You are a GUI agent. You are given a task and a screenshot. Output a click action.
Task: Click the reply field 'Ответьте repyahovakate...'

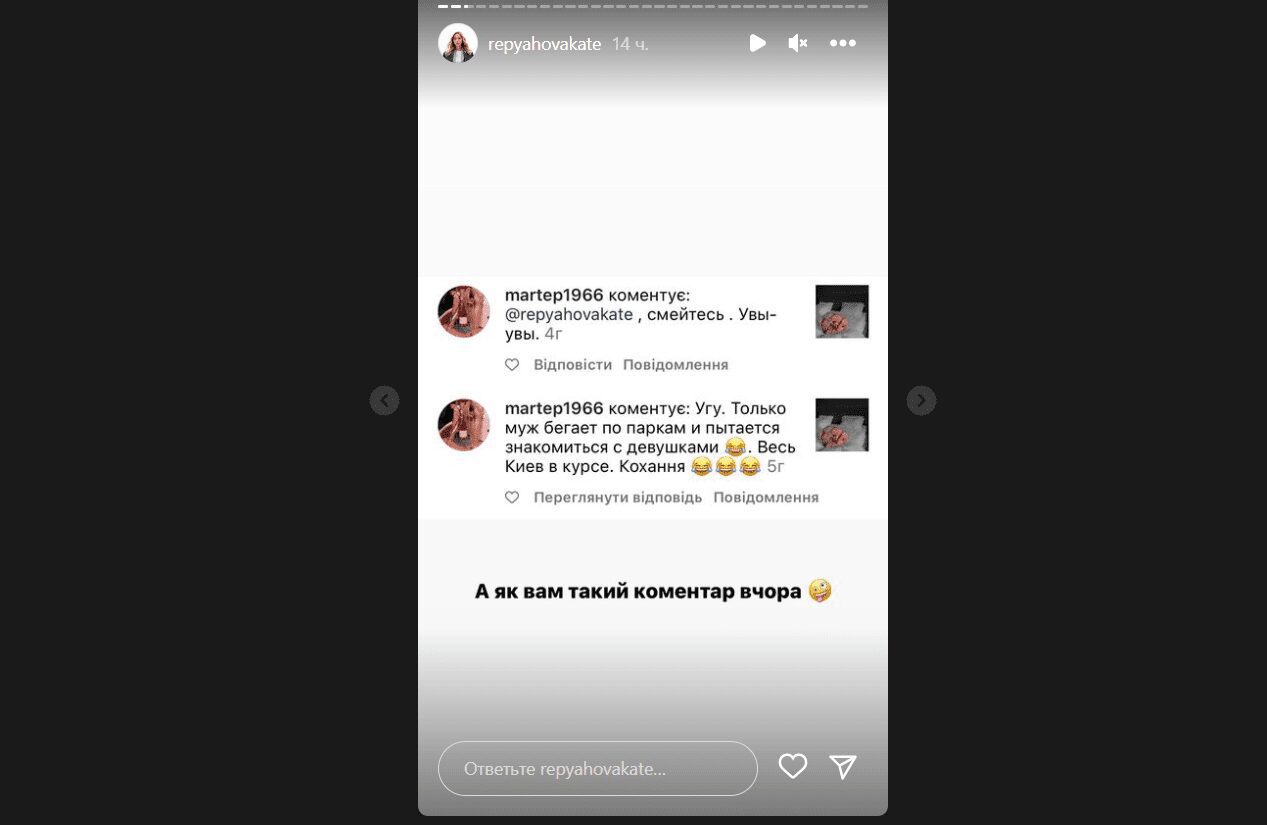click(x=598, y=768)
